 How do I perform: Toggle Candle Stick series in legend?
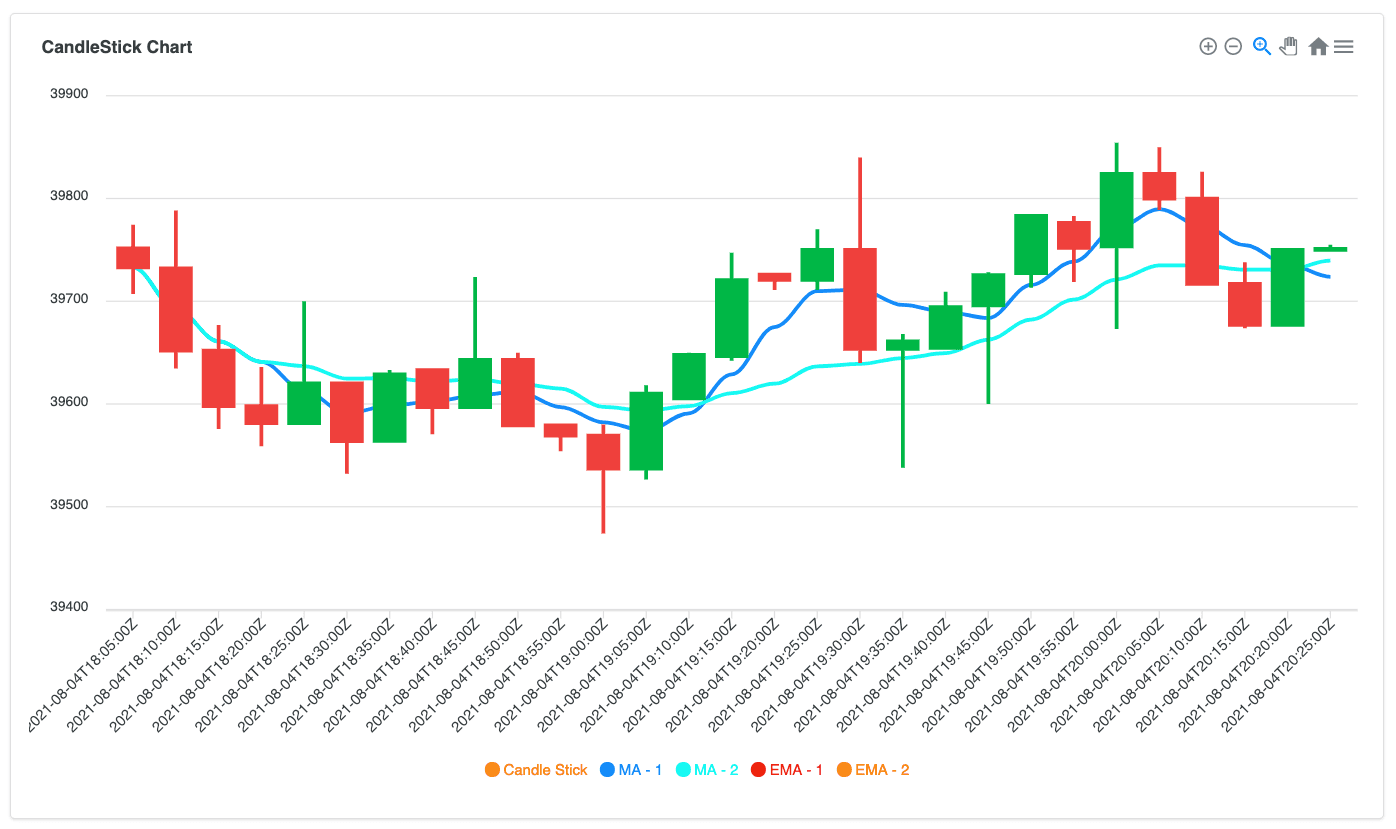click(536, 770)
